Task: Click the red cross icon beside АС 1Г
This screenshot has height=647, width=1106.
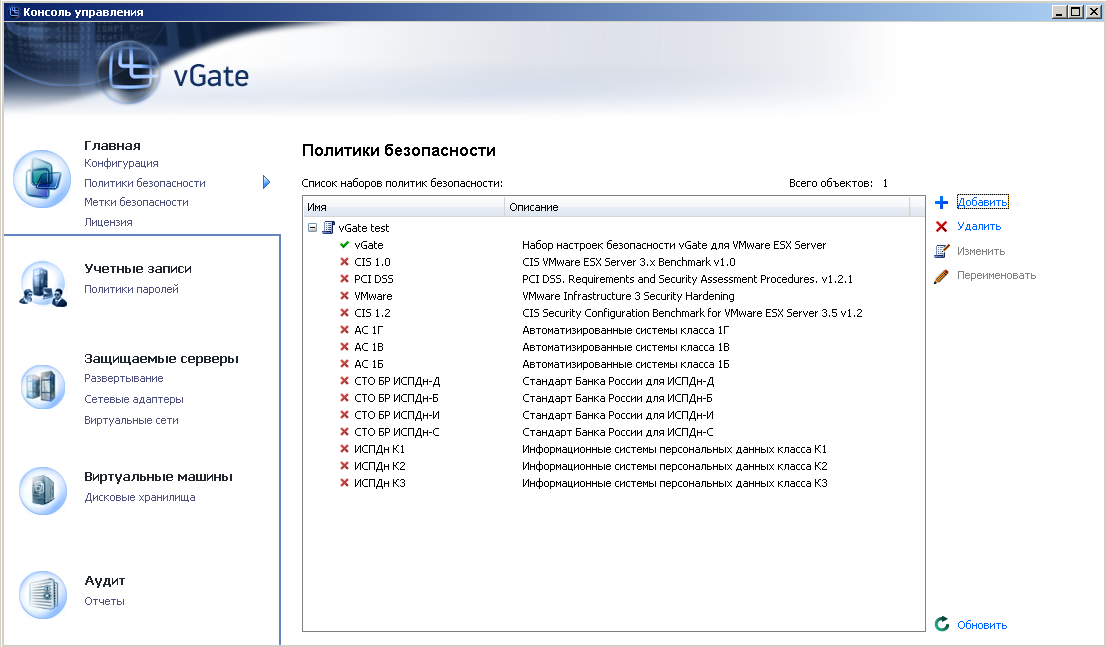Action: (x=344, y=329)
